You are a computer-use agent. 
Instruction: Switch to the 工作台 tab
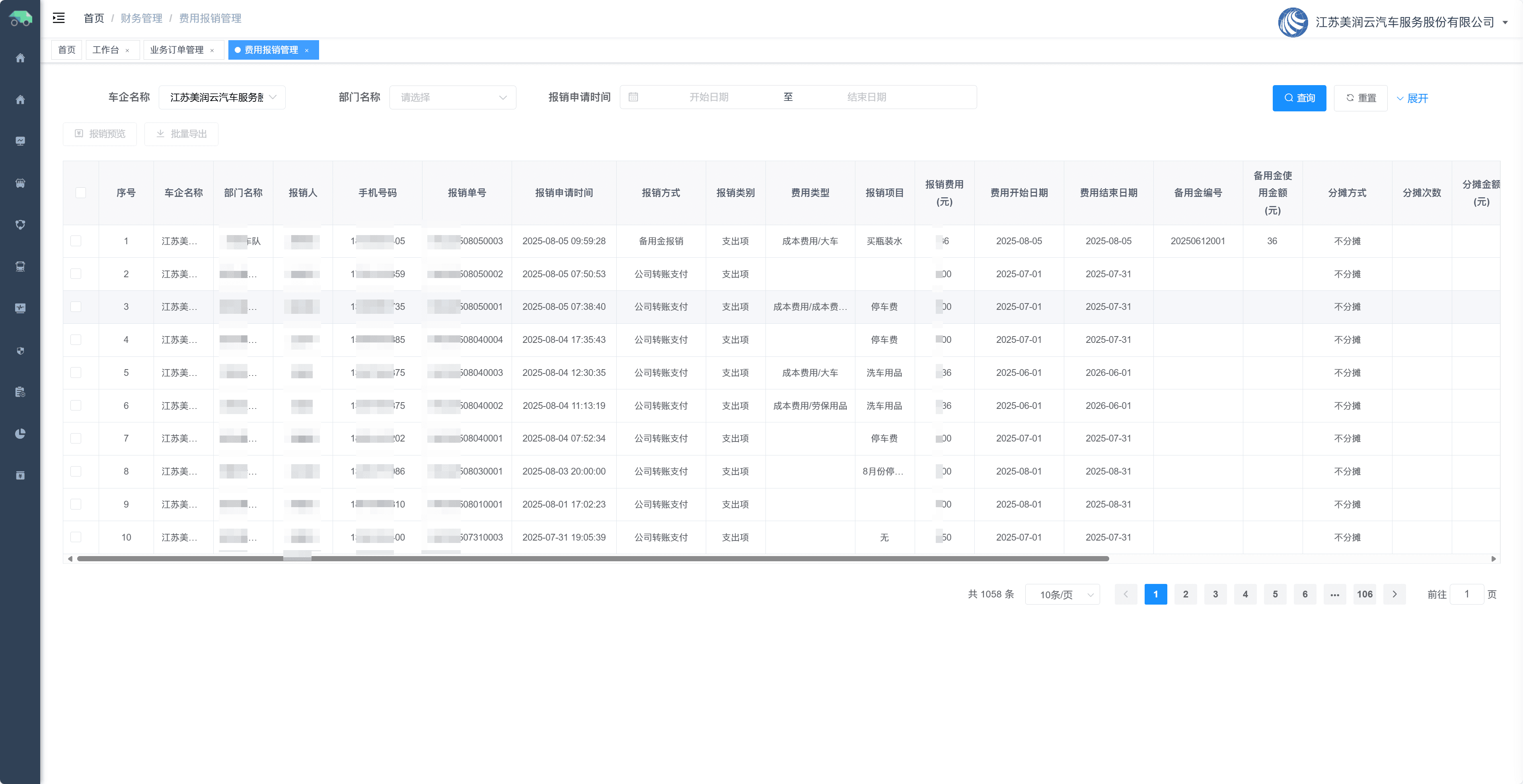tap(106, 50)
